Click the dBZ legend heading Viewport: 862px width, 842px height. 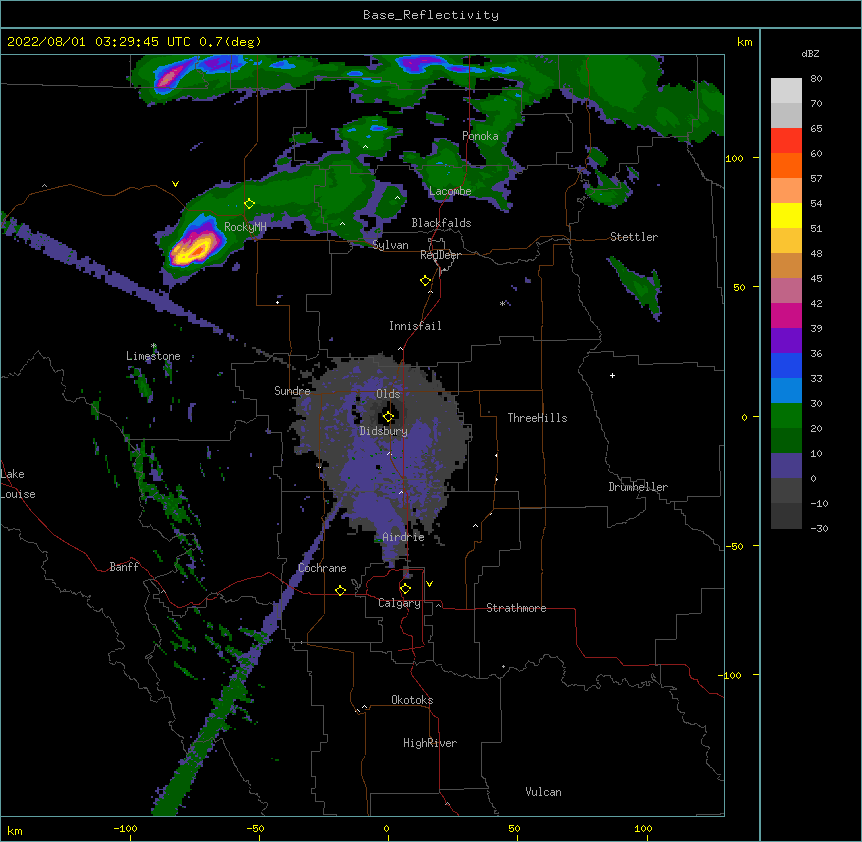click(810, 54)
